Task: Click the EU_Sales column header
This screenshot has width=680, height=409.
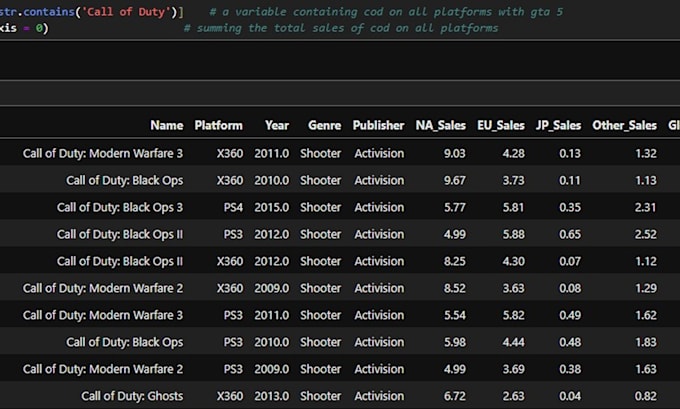Action: tap(501, 125)
